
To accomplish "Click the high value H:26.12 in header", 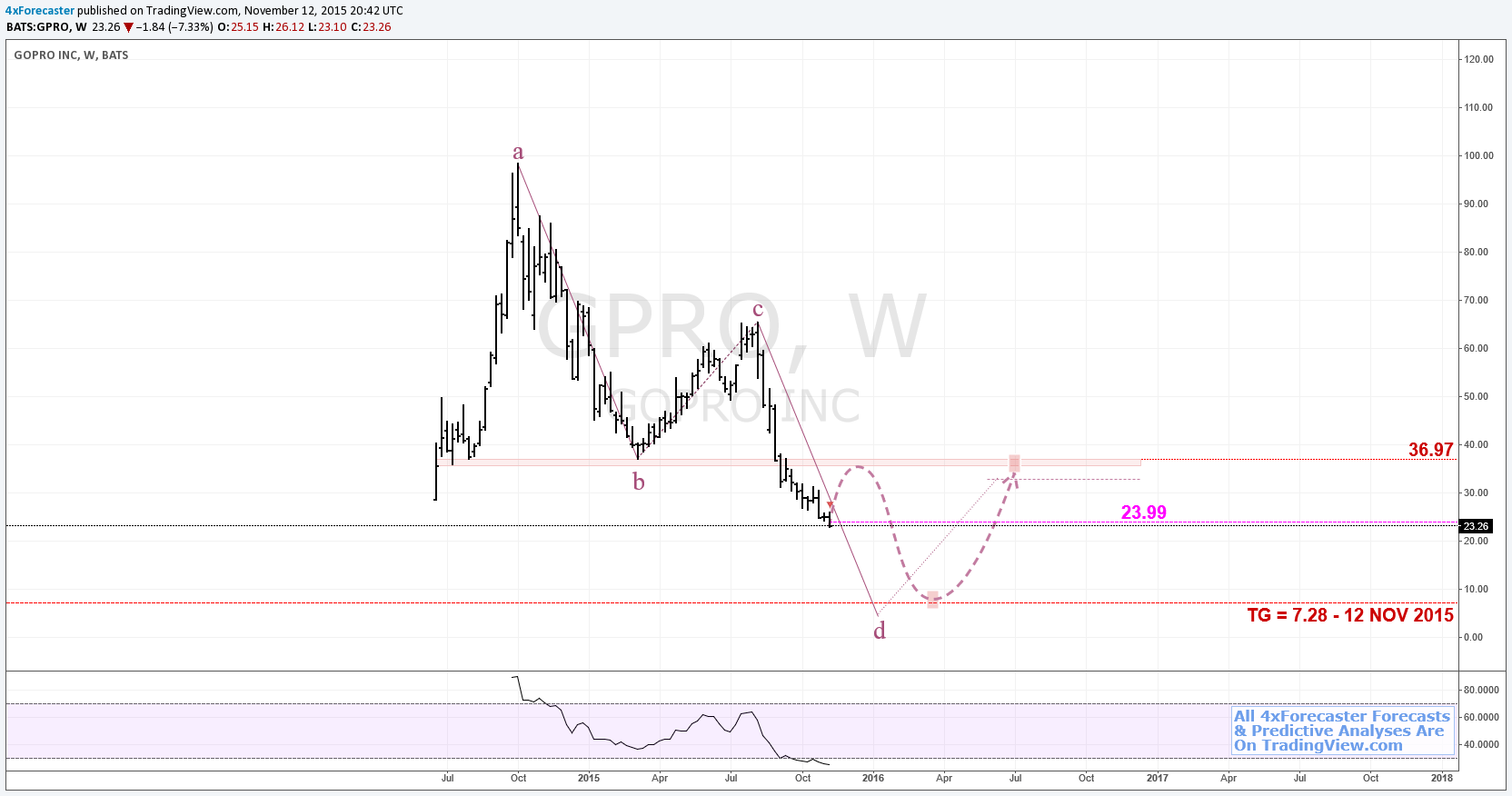I will pyautogui.click(x=283, y=27).
